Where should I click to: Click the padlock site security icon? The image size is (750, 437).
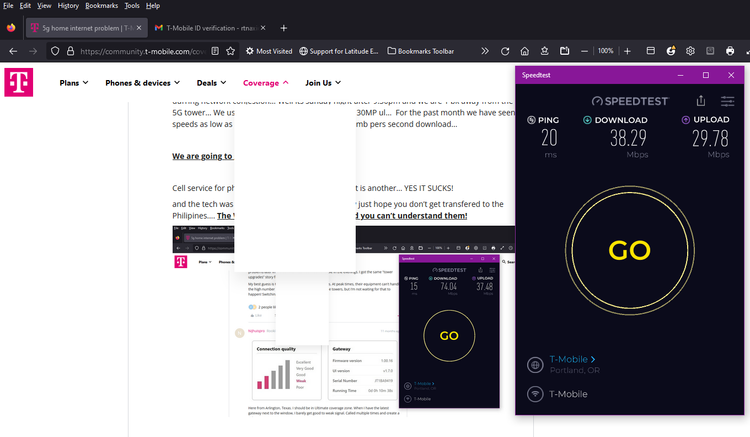coord(70,51)
